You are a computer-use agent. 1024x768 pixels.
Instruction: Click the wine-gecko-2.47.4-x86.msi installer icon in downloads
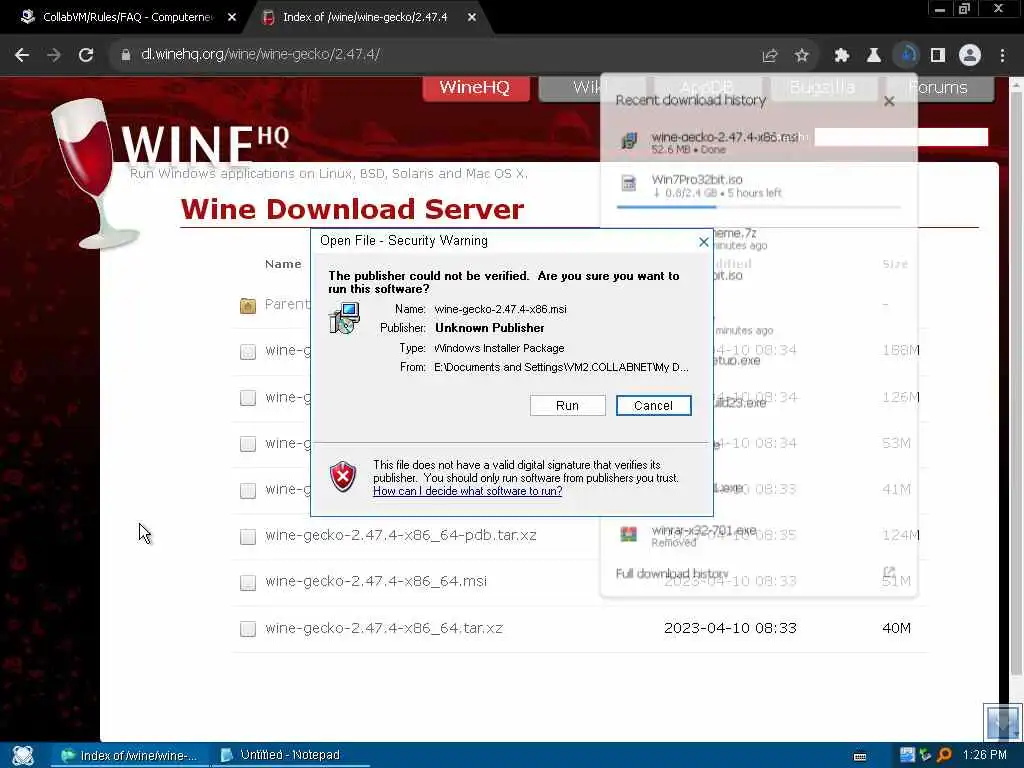628,140
